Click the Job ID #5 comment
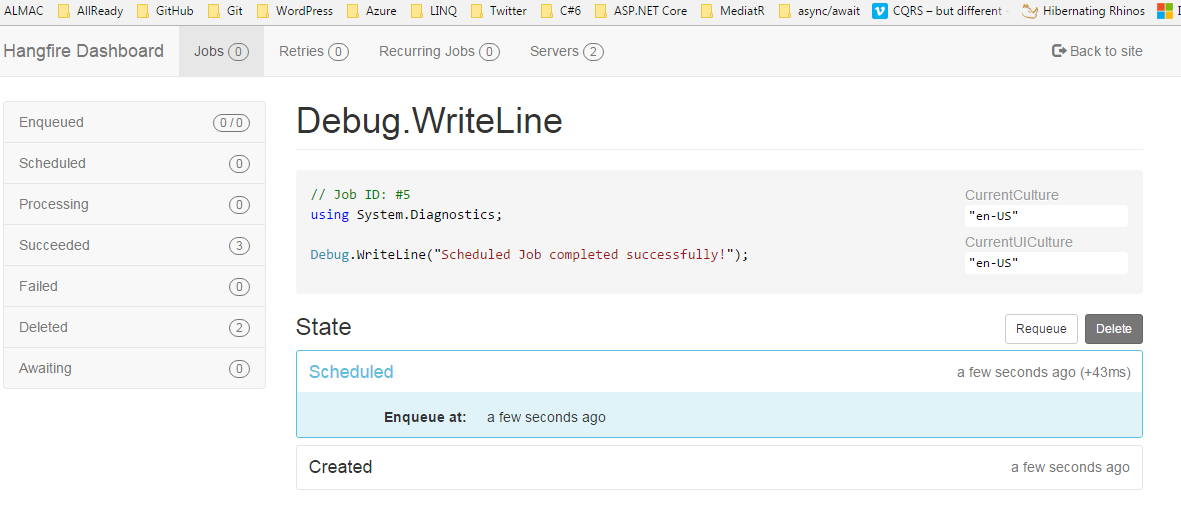1181x514 pixels. 360,194
